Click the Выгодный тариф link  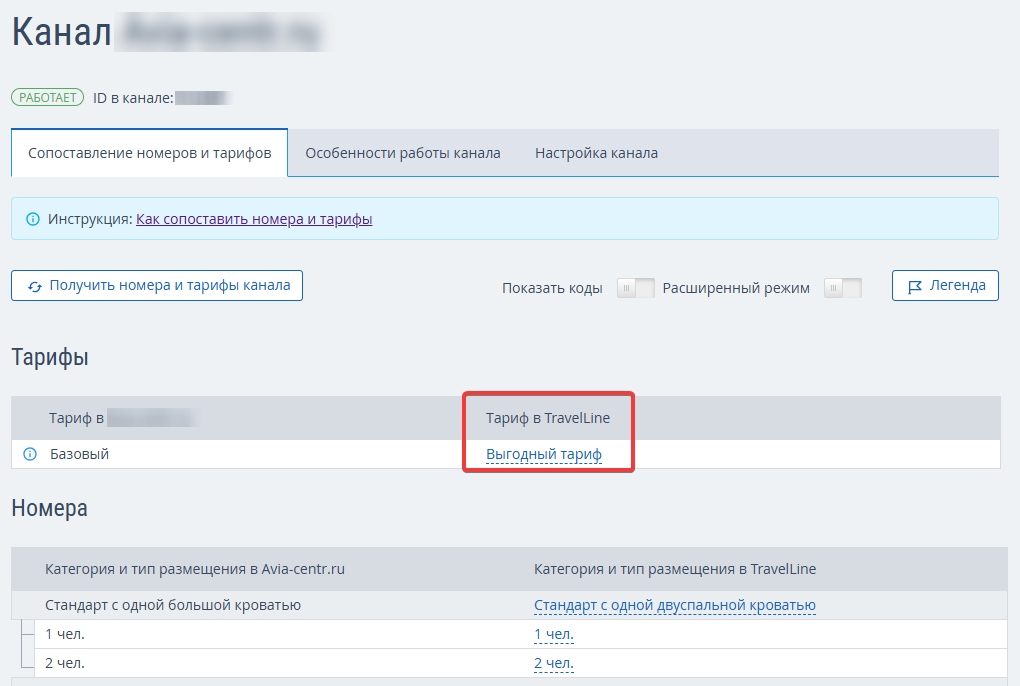[x=544, y=454]
